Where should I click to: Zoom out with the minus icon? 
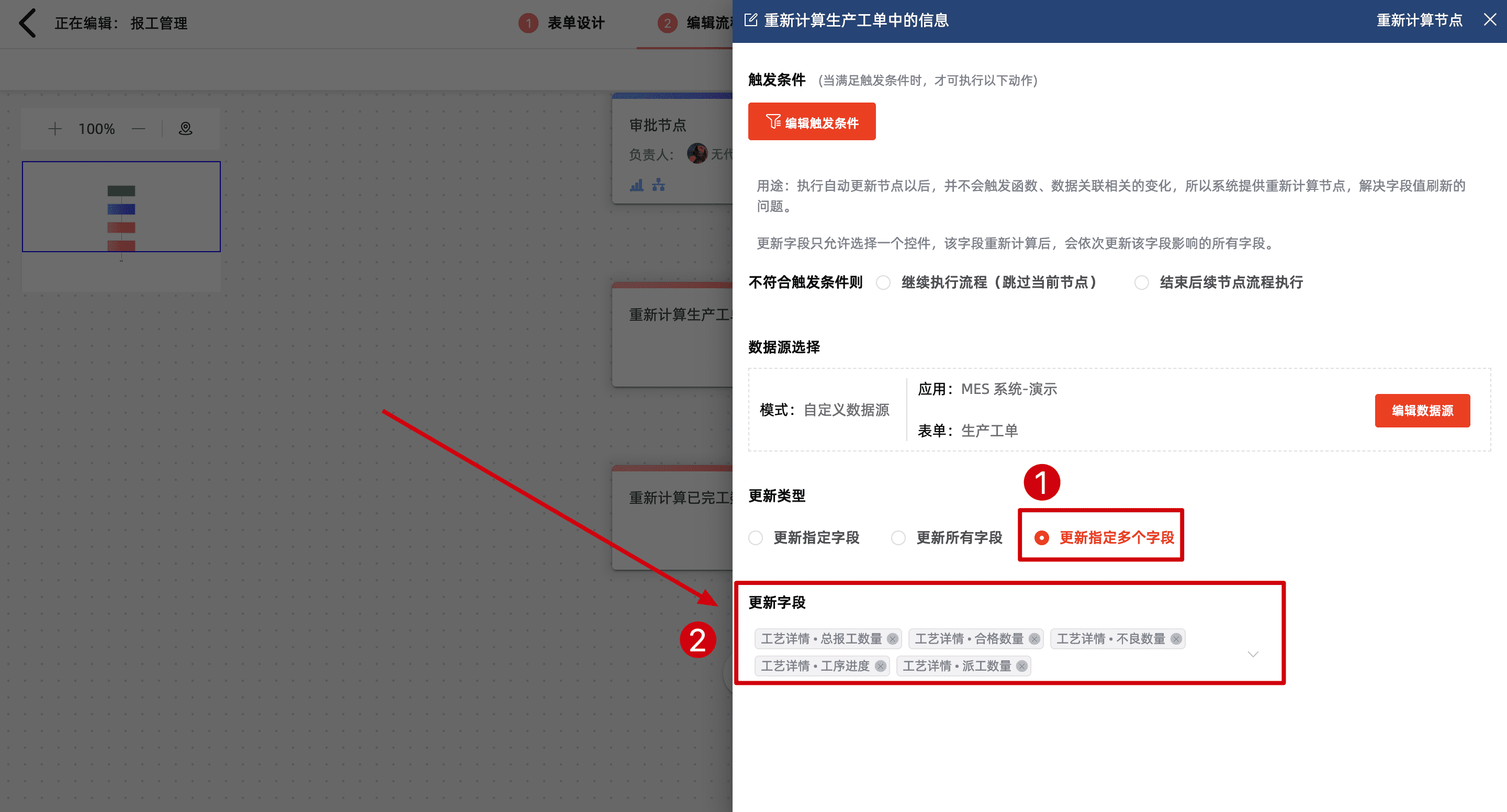click(x=139, y=129)
